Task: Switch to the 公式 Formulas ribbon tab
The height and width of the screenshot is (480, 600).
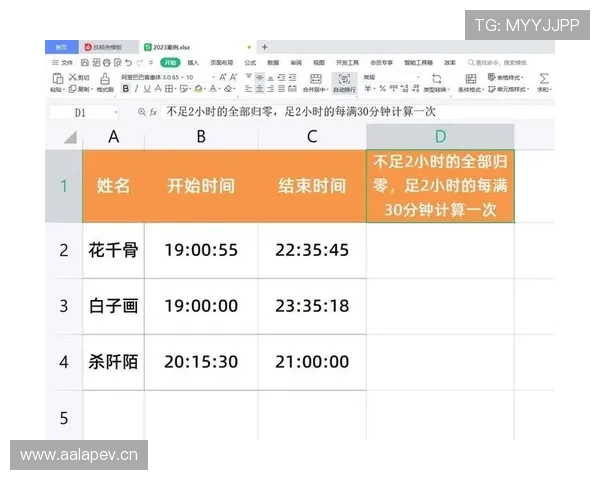Action: point(250,63)
